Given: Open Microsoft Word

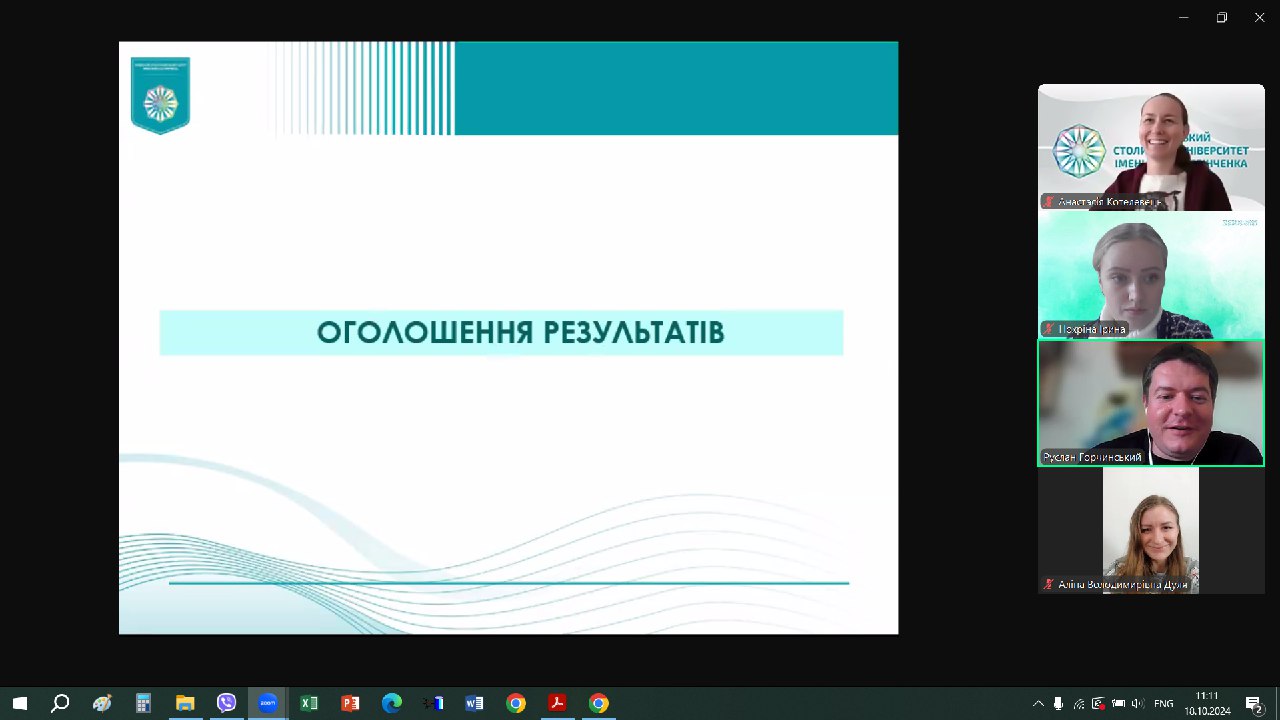Looking at the screenshot, I should point(474,704).
